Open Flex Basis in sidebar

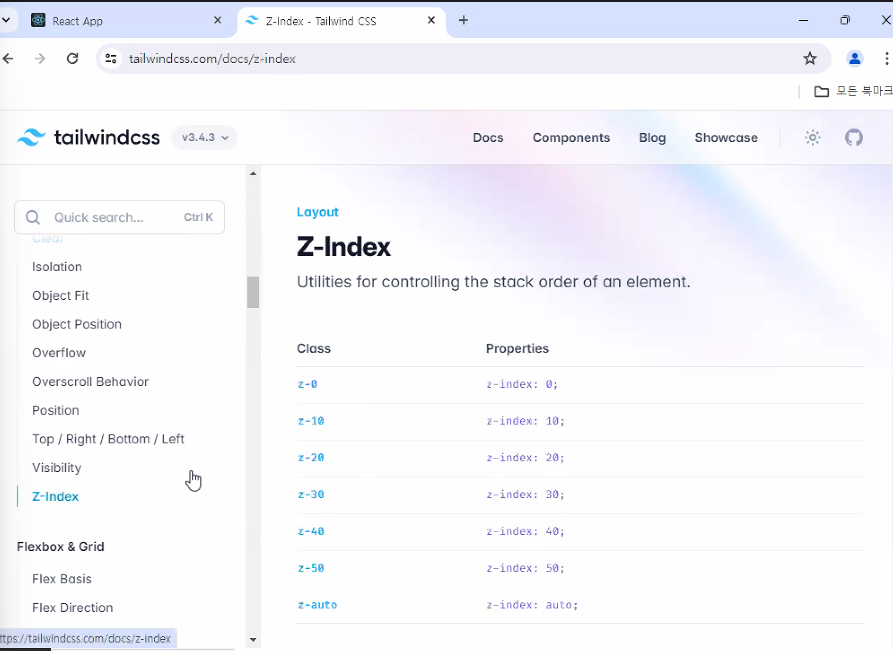click(62, 579)
